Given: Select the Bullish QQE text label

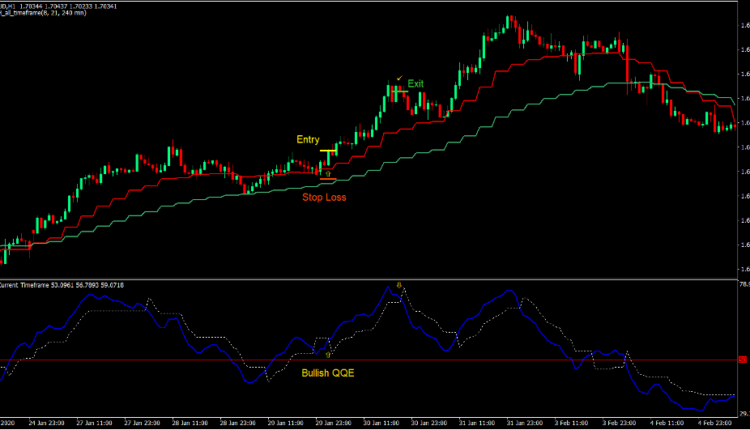Looking at the screenshot, I should tap(328, 372).
